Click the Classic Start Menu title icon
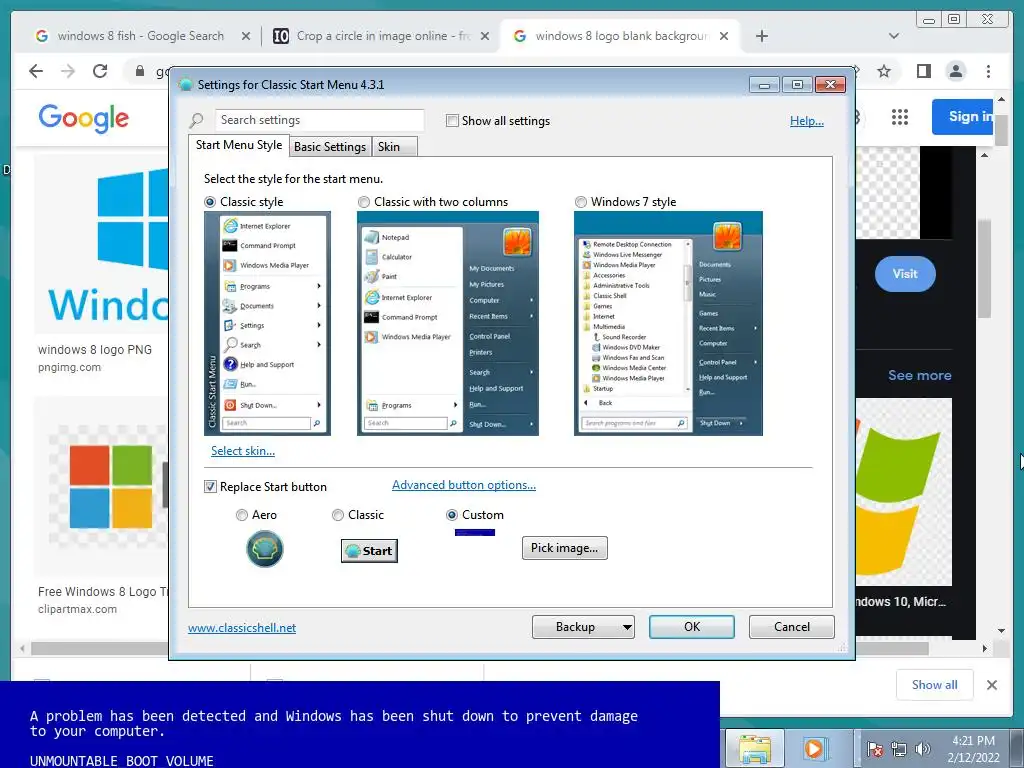 (x=185, y=85)
